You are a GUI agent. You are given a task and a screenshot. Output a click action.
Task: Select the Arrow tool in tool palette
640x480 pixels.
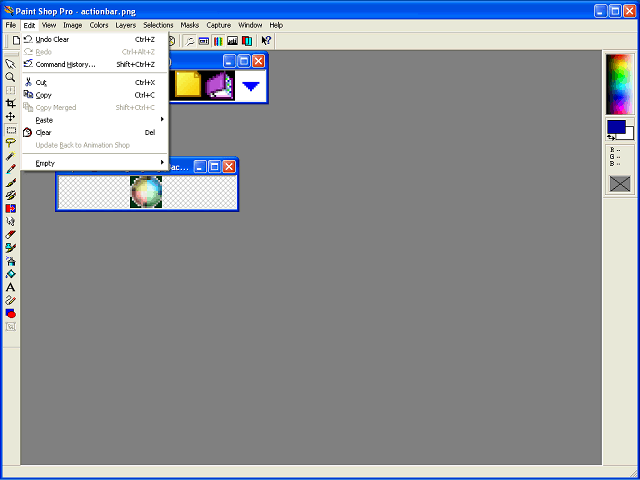[11, 64]
